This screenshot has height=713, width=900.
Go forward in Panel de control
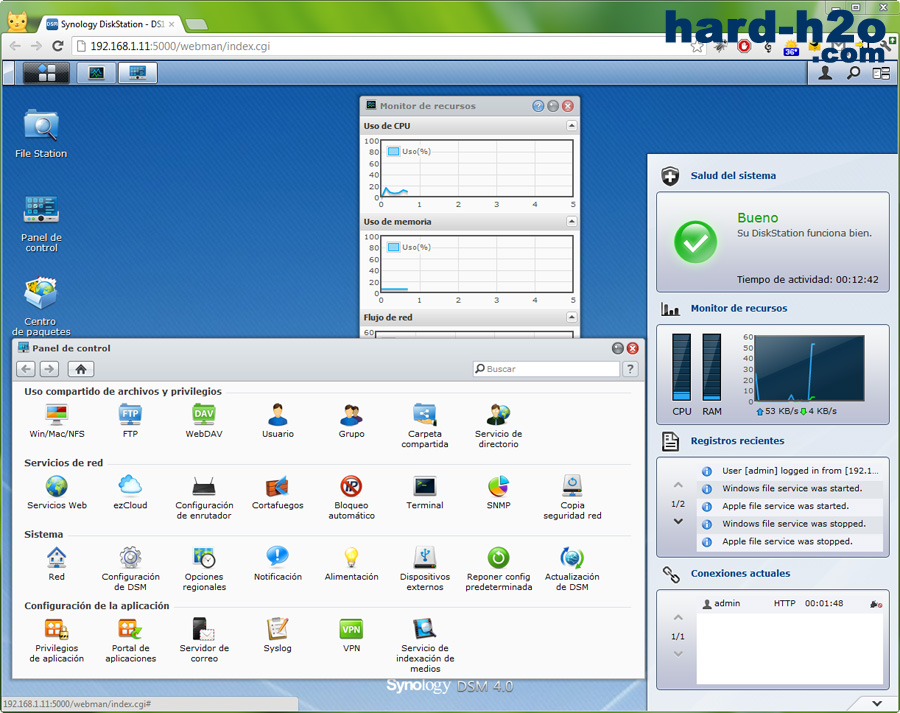(x=49, y=369)
